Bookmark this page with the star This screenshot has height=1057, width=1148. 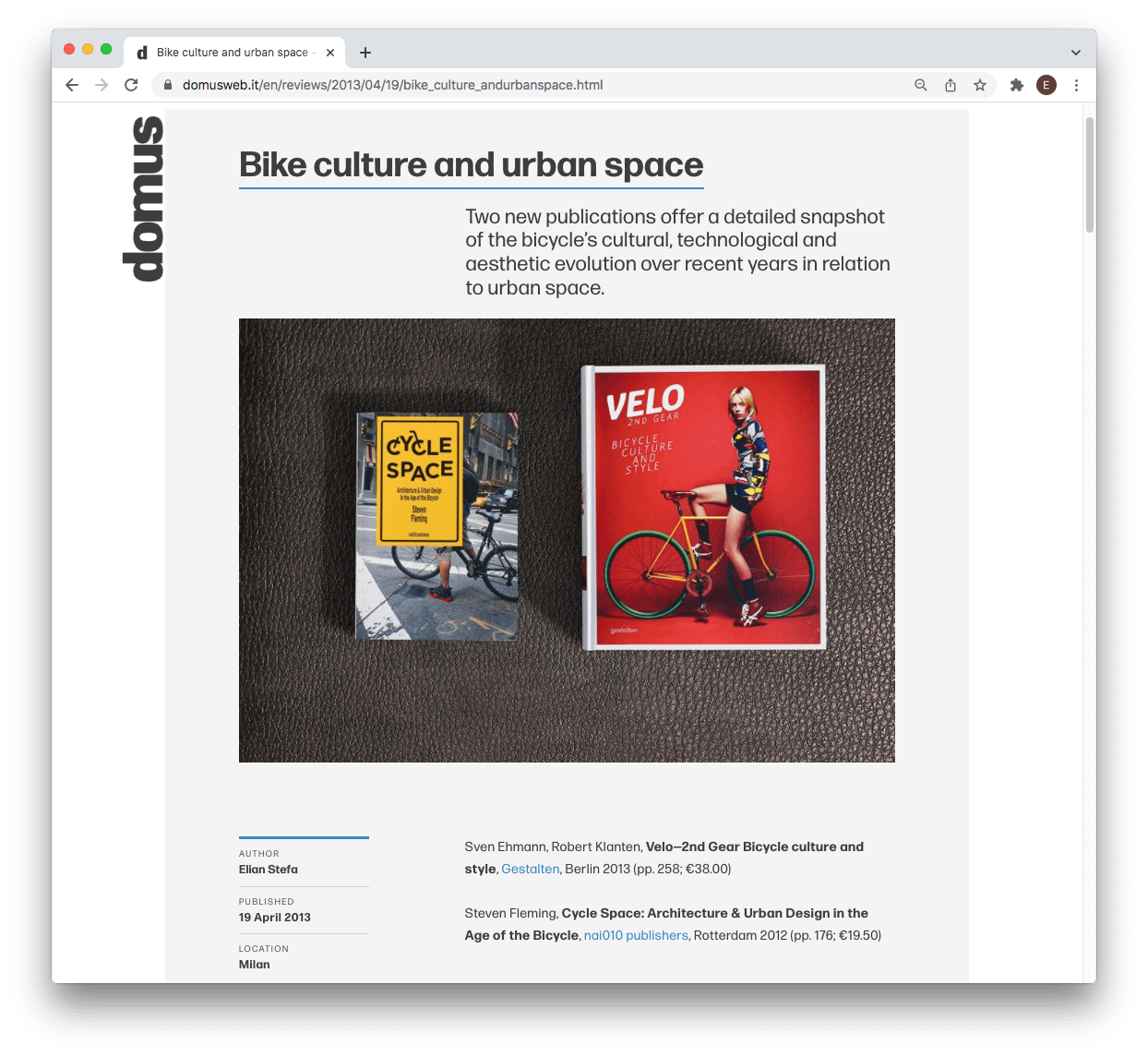[979, 85]
